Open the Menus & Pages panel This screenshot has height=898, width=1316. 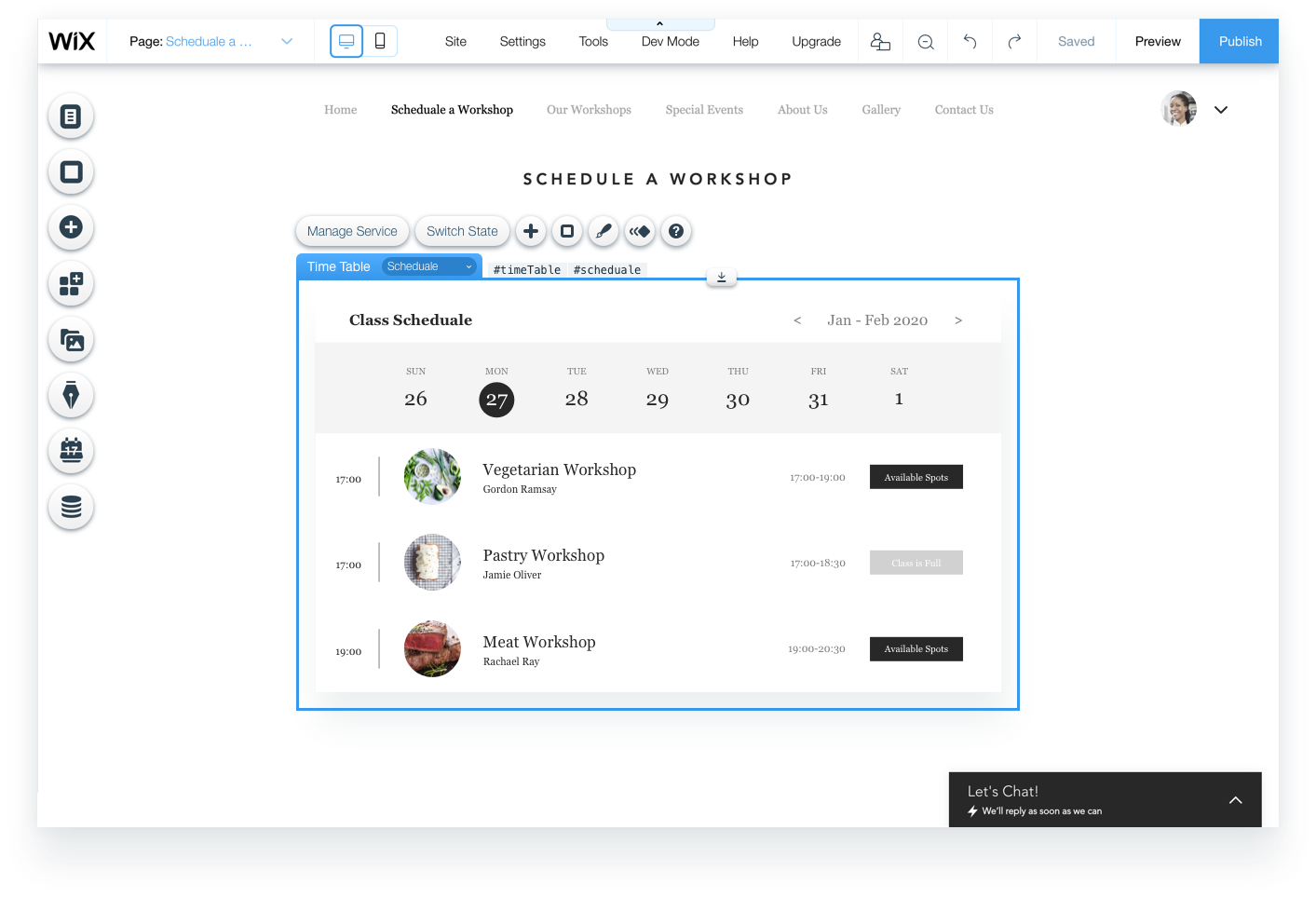[71, 116]
